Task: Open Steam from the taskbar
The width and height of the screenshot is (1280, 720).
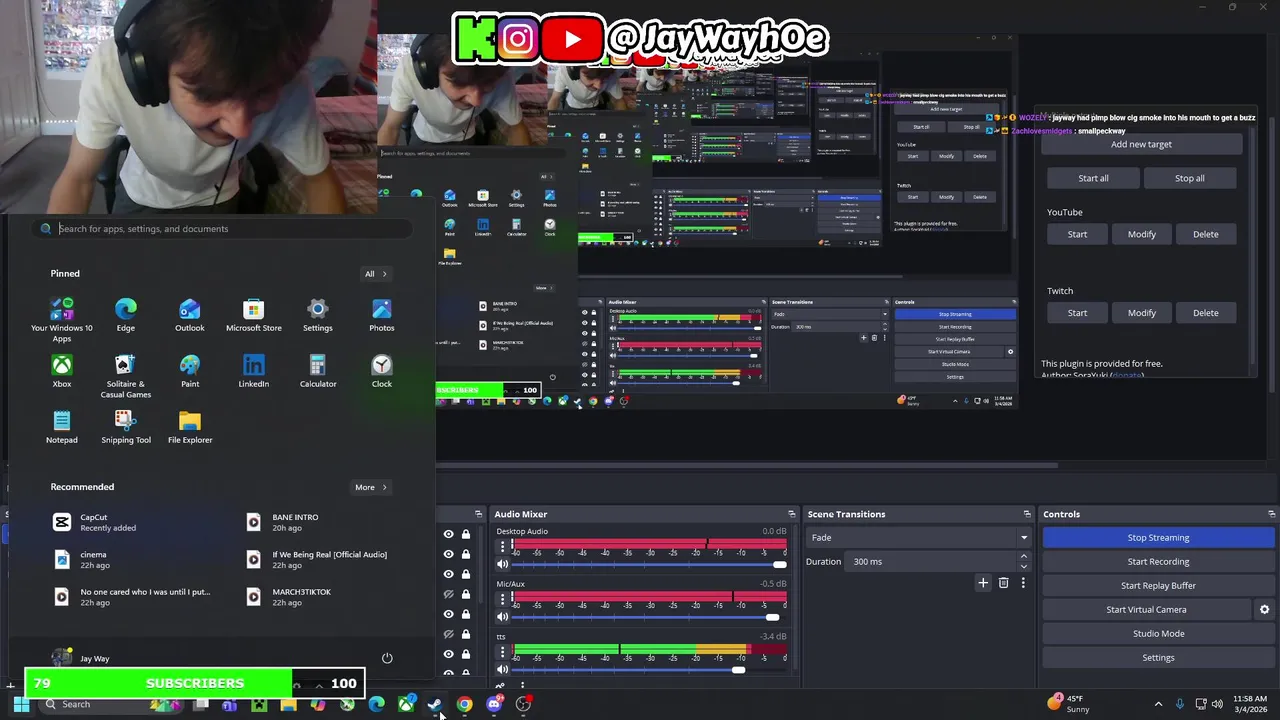Action: pyautogui.click(x=435, y=704)
